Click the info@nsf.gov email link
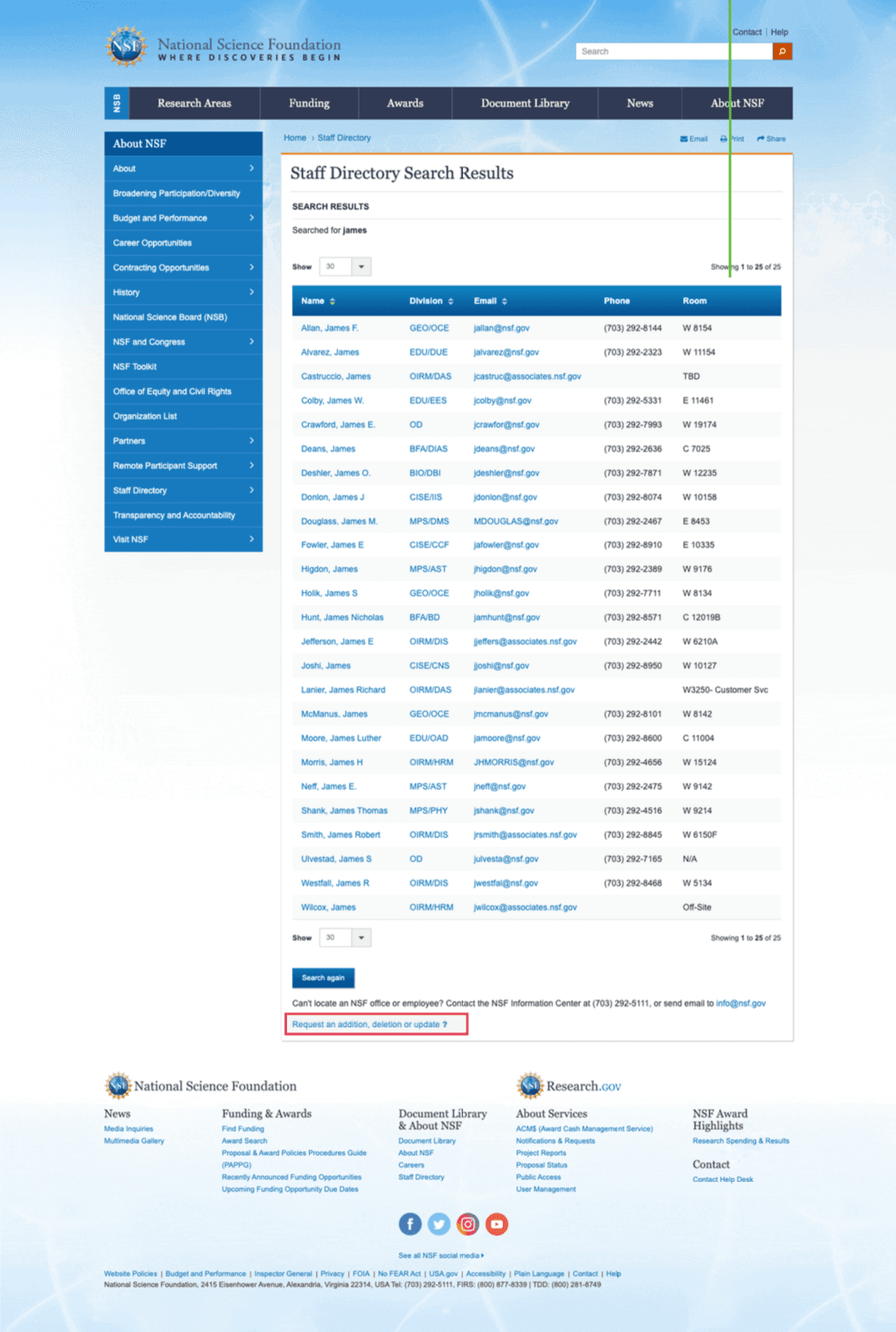Screen dimensions: 896x1332 coord(741,1003)
